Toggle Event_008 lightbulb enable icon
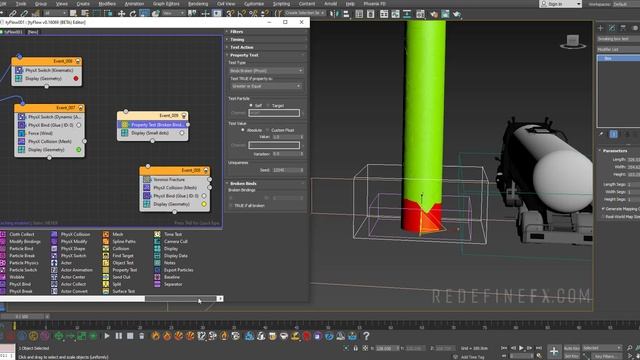This screenshot has width=640, height=360. tap(206, 170)
